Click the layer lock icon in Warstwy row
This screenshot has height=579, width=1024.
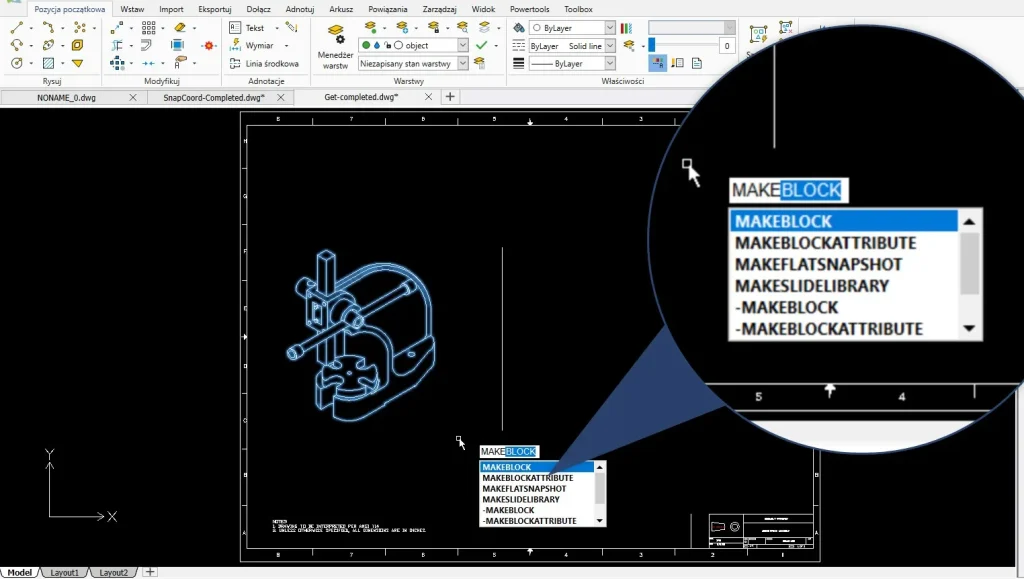(x=433, y=27)
